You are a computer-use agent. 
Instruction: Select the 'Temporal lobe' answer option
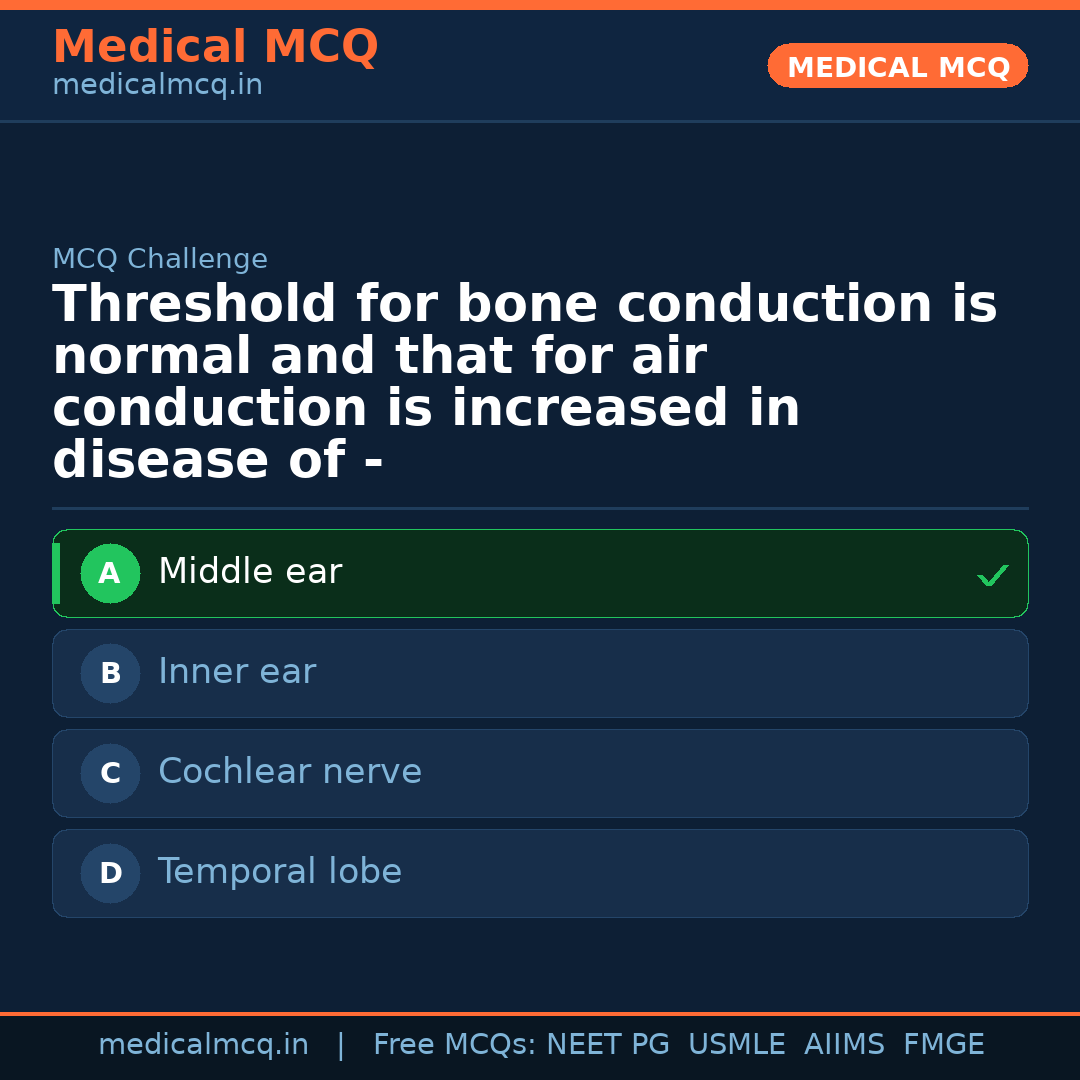coord(540,873)
